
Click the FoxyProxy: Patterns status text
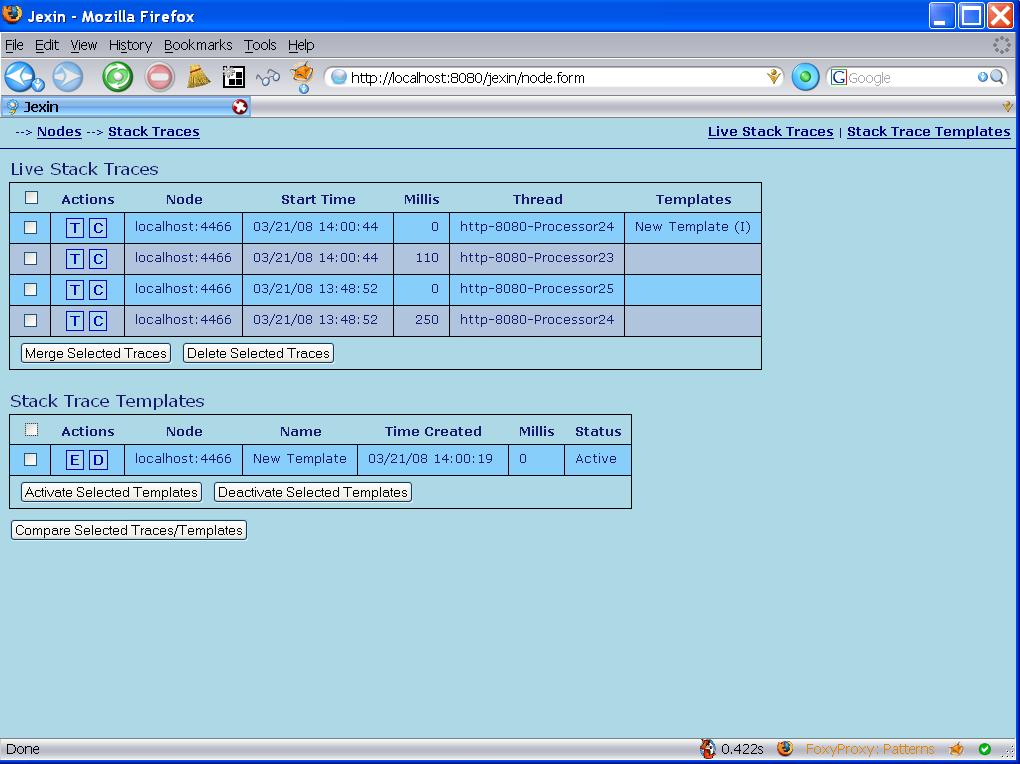pyautogui.click(x=870, y=749)
